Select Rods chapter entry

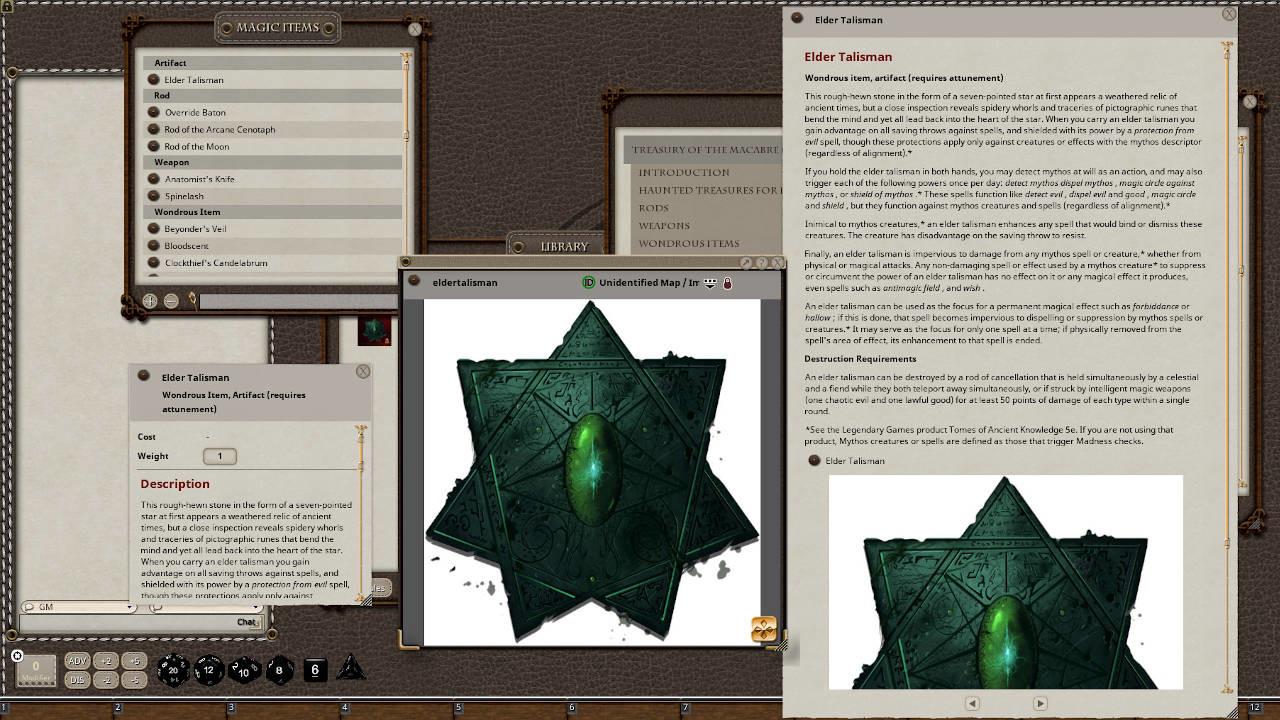point(654,208)
